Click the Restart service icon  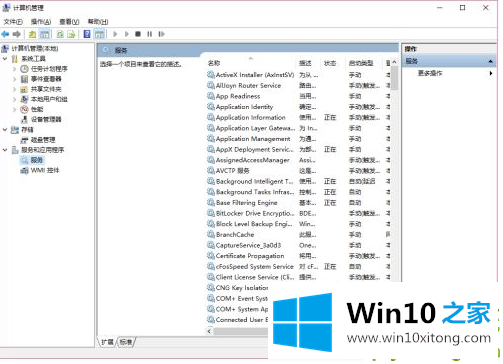point(161,34)
